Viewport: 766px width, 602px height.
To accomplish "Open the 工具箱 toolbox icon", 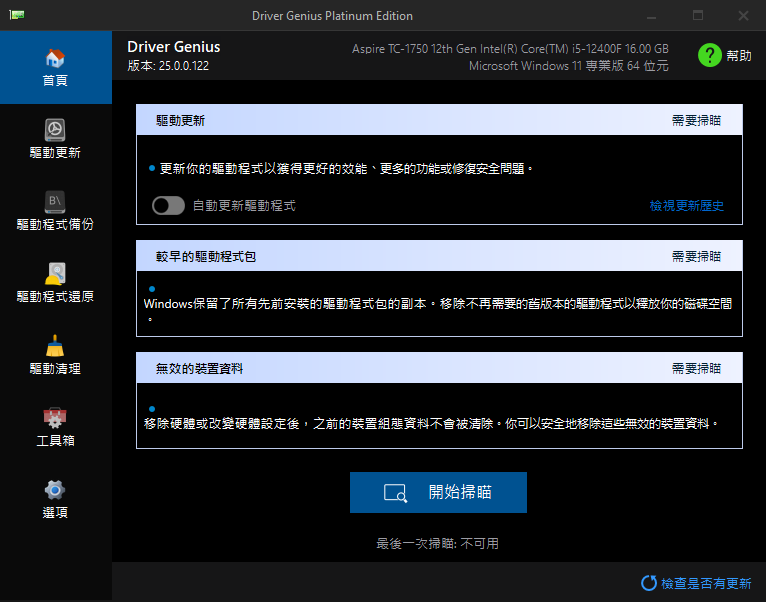I will coord(55,418).
